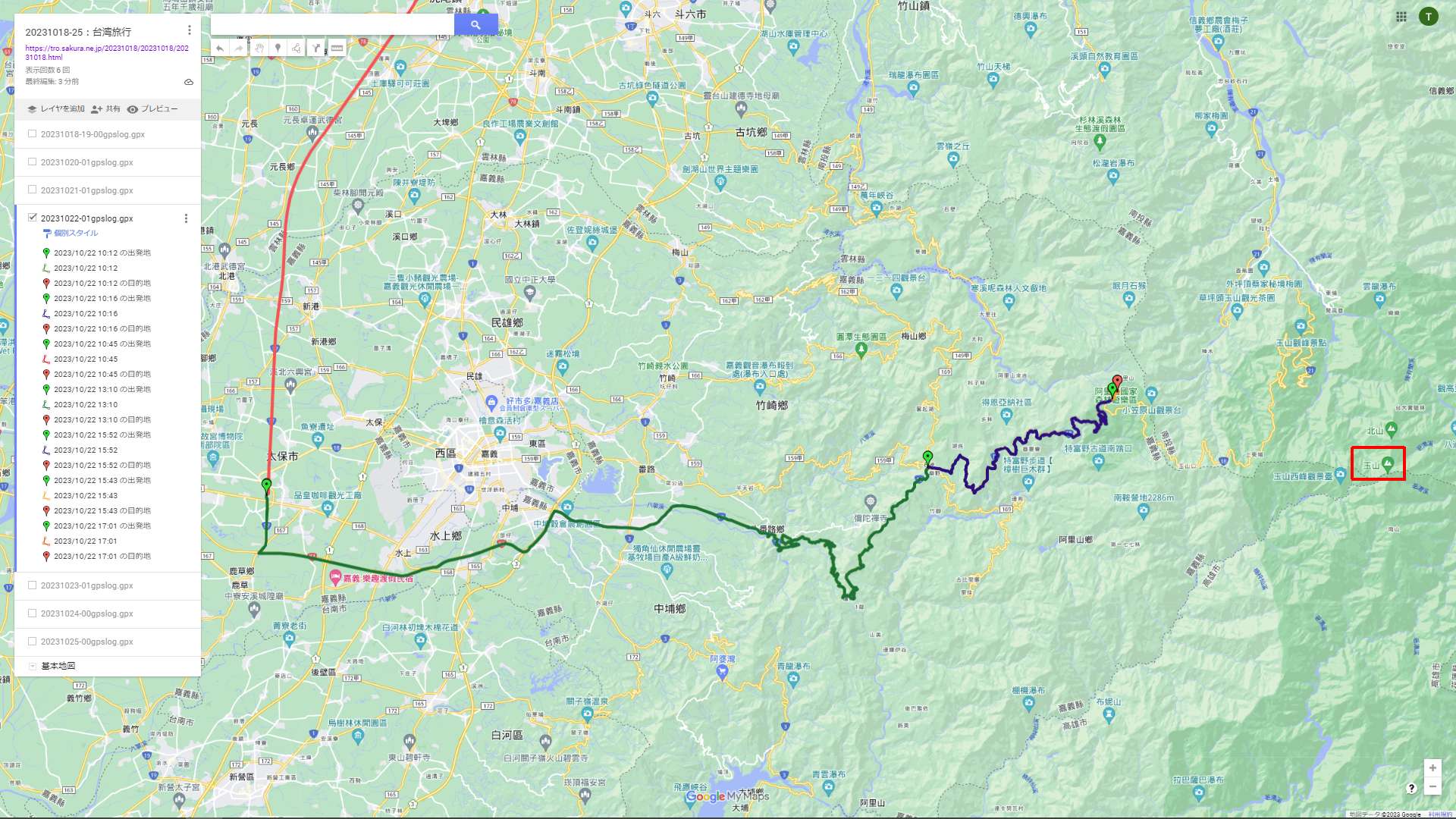The width and height of the screenshot is (1456, 819).
Task: Click the 共有 share button
Action: (x=105, y=109)
